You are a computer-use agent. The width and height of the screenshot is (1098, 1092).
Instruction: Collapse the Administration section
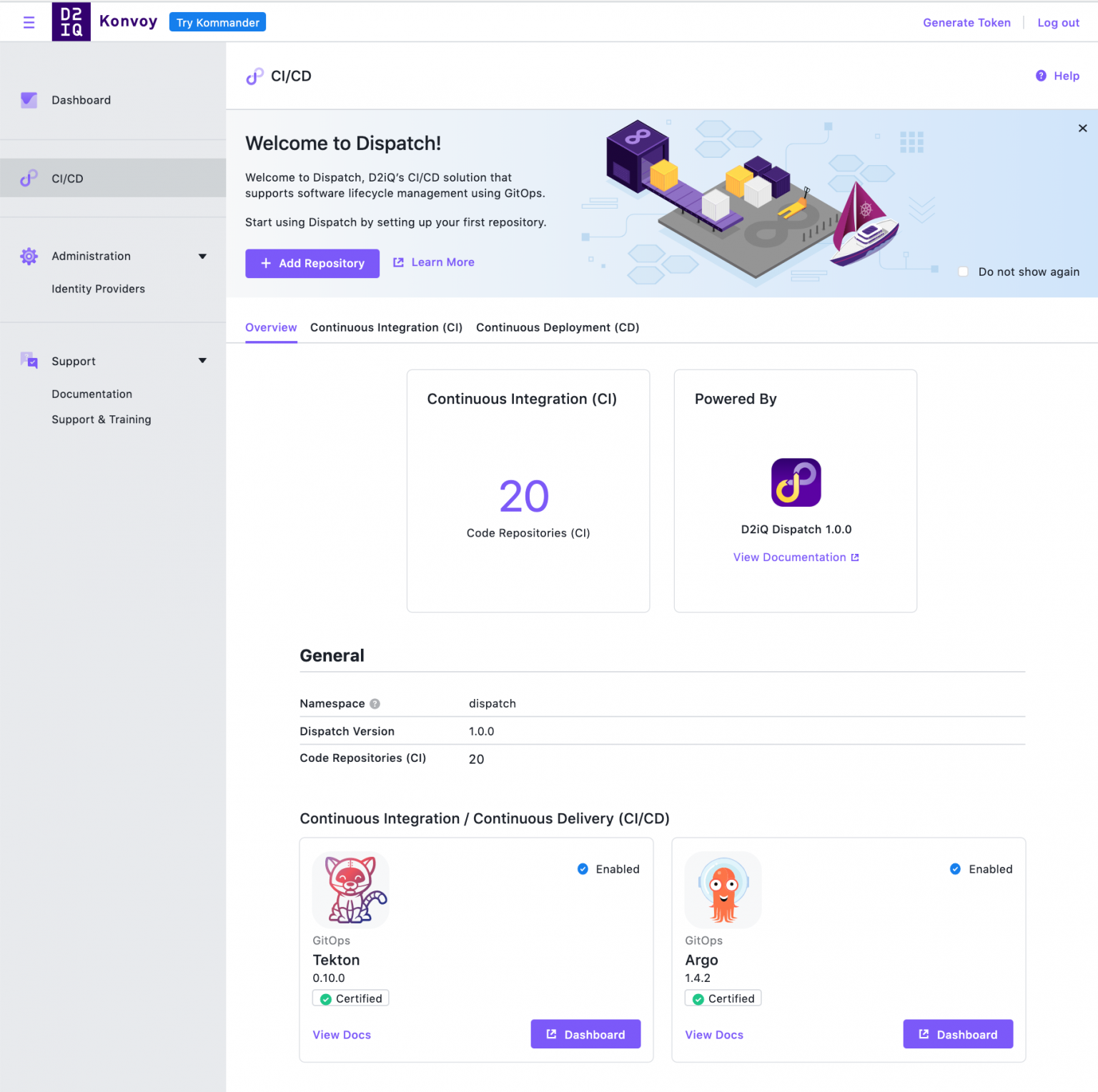click(x=203, y=256)
